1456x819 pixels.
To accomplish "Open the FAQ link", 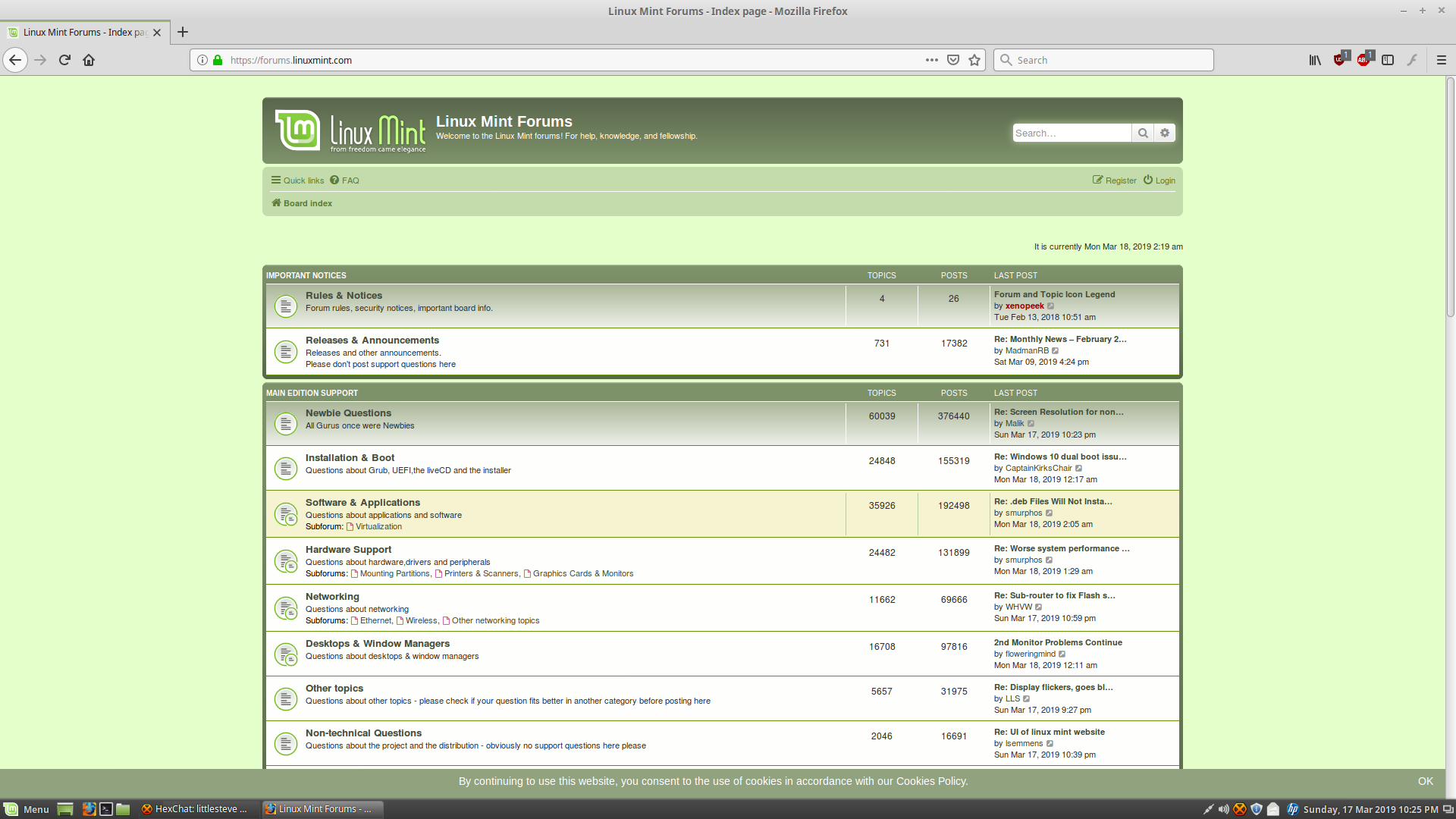I will [x=344, y=180].
